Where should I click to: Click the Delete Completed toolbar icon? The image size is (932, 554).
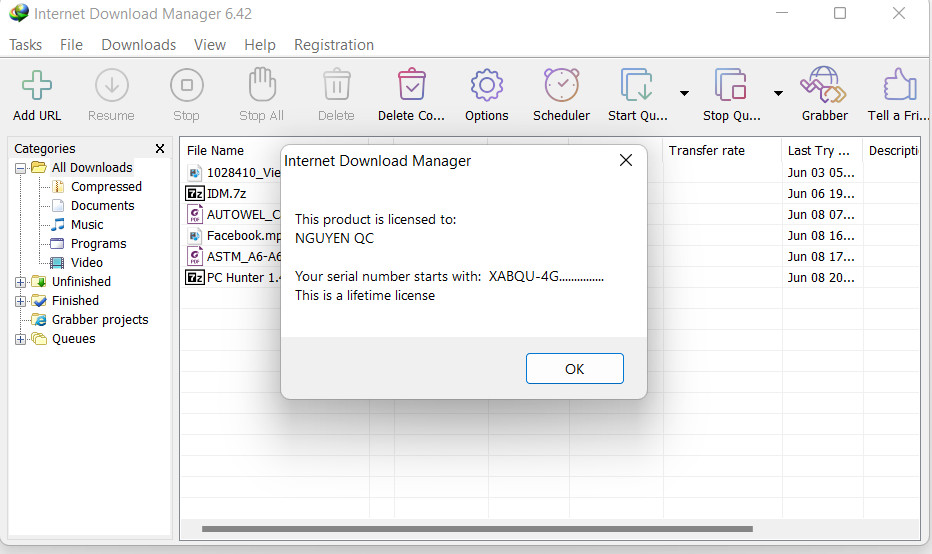[x=411, y=84]
